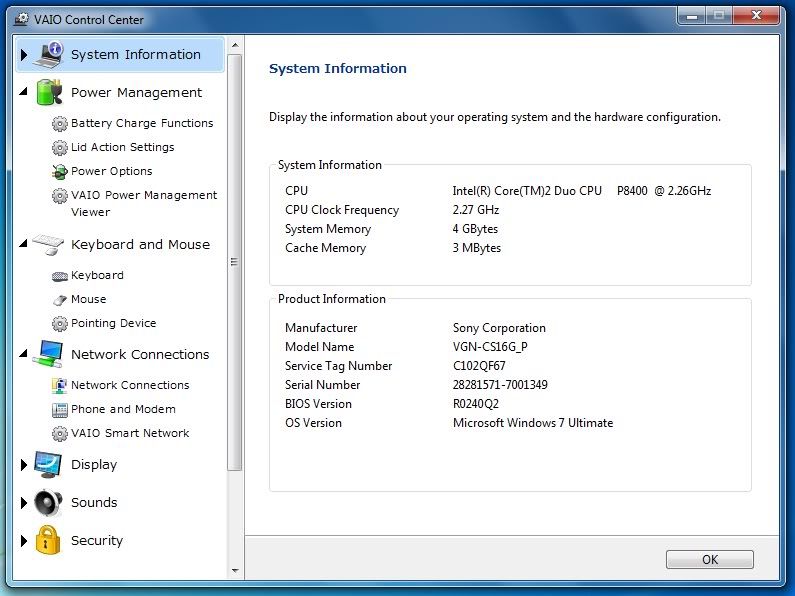Expand the Security section arrow
Image resolution: width=795 pixels, height=596 pixels.
click(23, 540)
